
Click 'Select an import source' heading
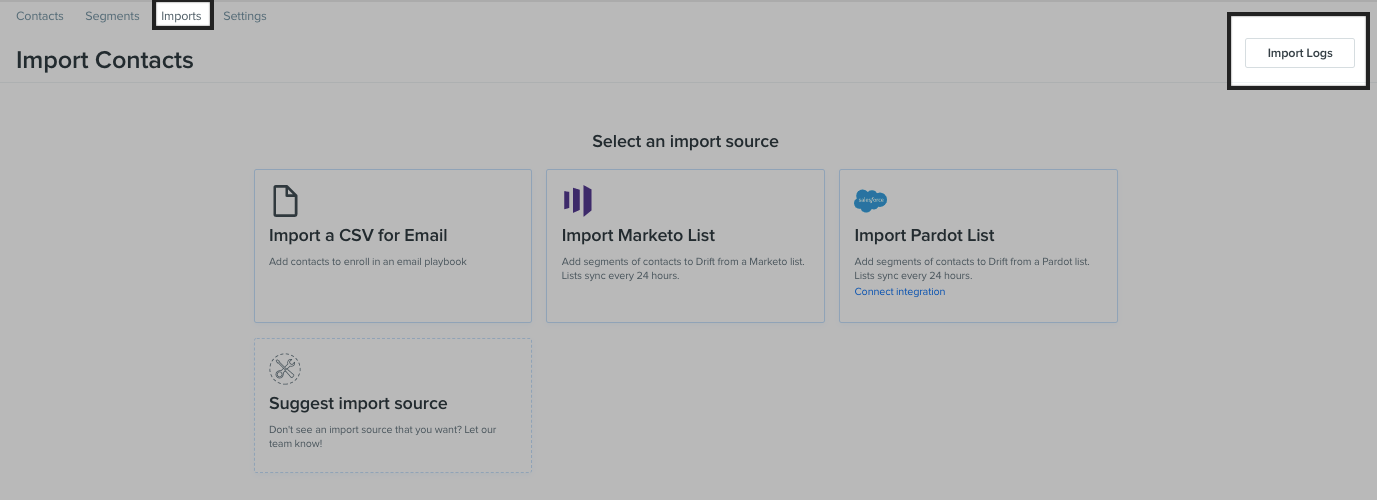[x=685, y=142]
